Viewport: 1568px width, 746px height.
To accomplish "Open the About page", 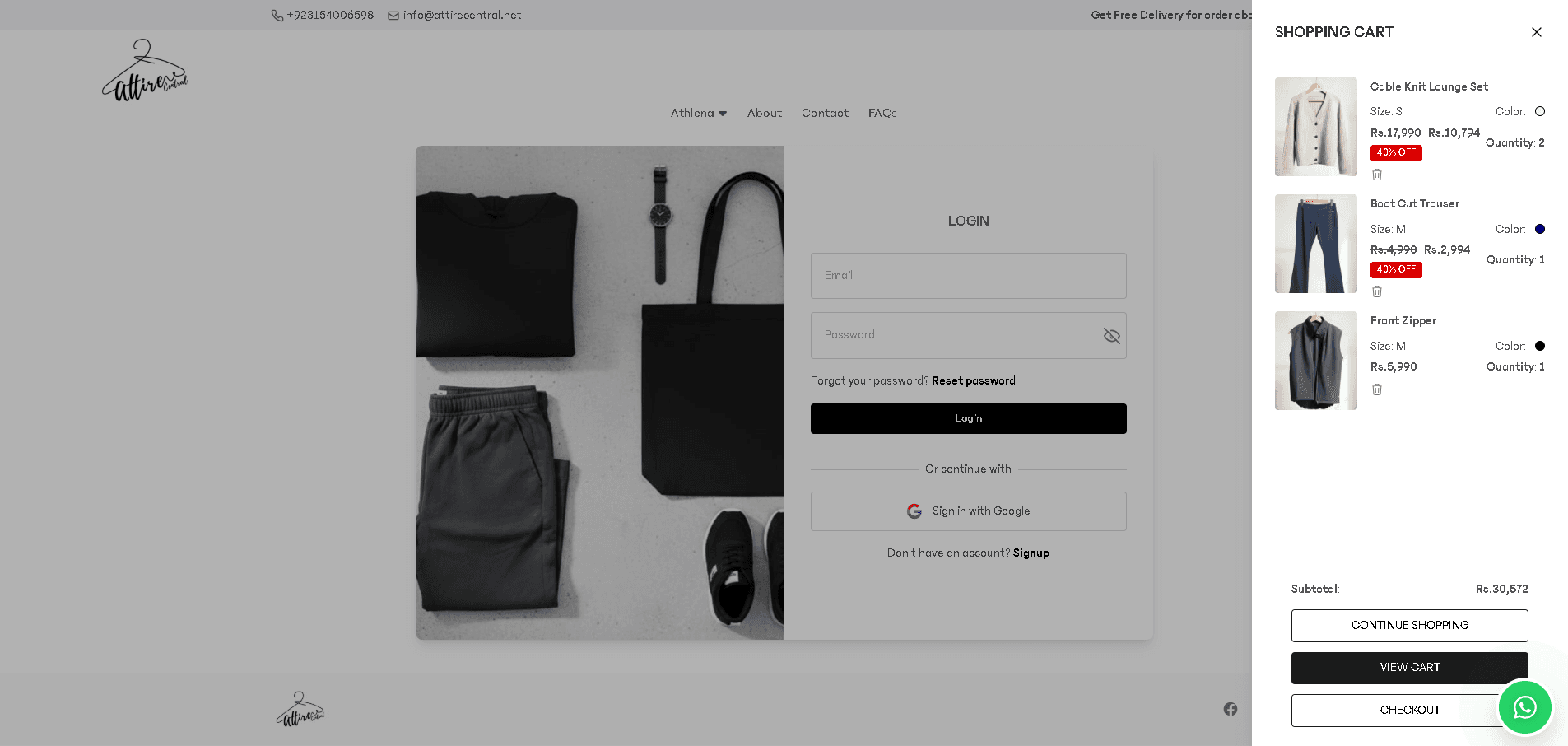I will pyautogui.click(x=765, y=113).
